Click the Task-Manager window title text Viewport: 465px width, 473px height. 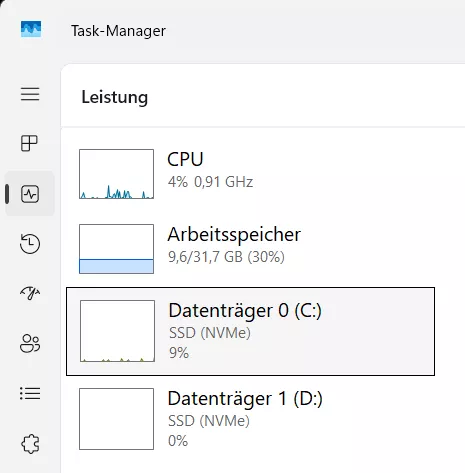(118, 31)
